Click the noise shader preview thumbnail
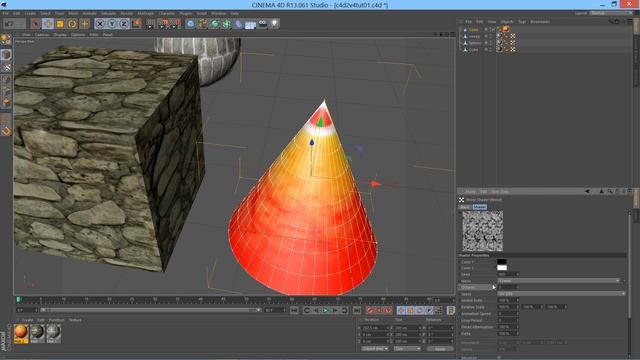Screen dimensions: 640x360 pyautogui.click(x=482, y=231)
